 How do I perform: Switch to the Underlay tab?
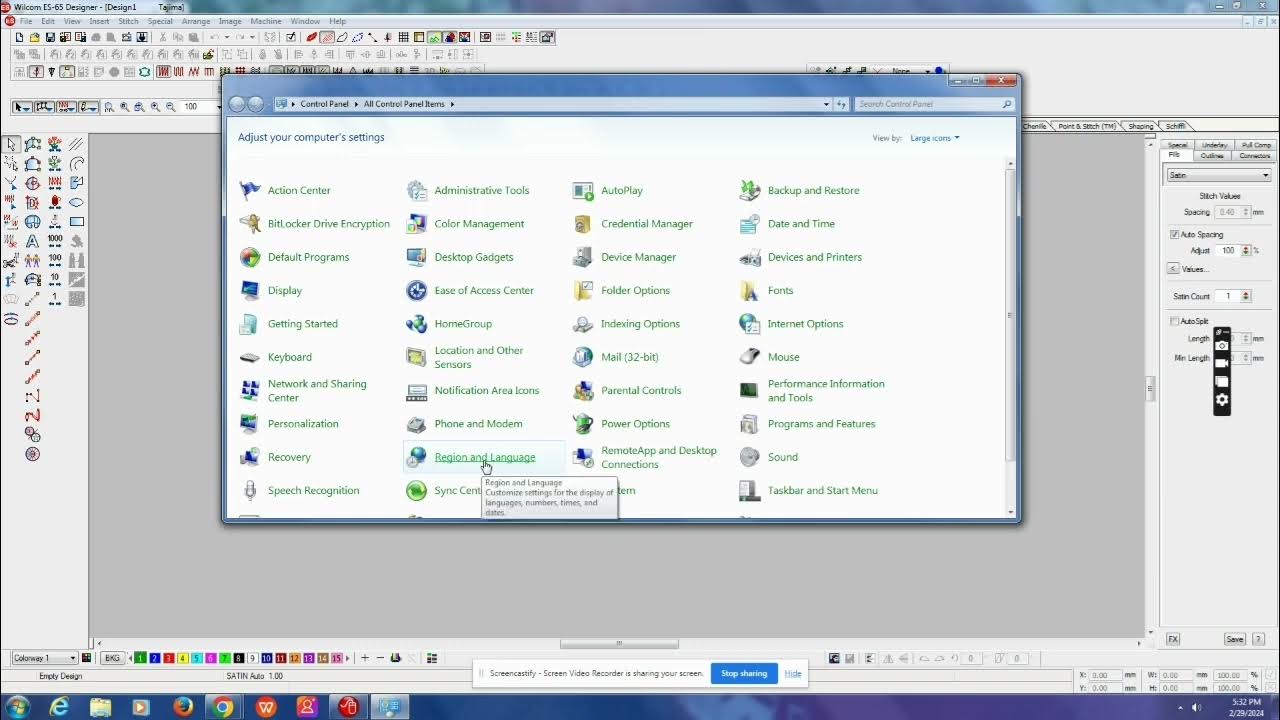click(1214, 145)
